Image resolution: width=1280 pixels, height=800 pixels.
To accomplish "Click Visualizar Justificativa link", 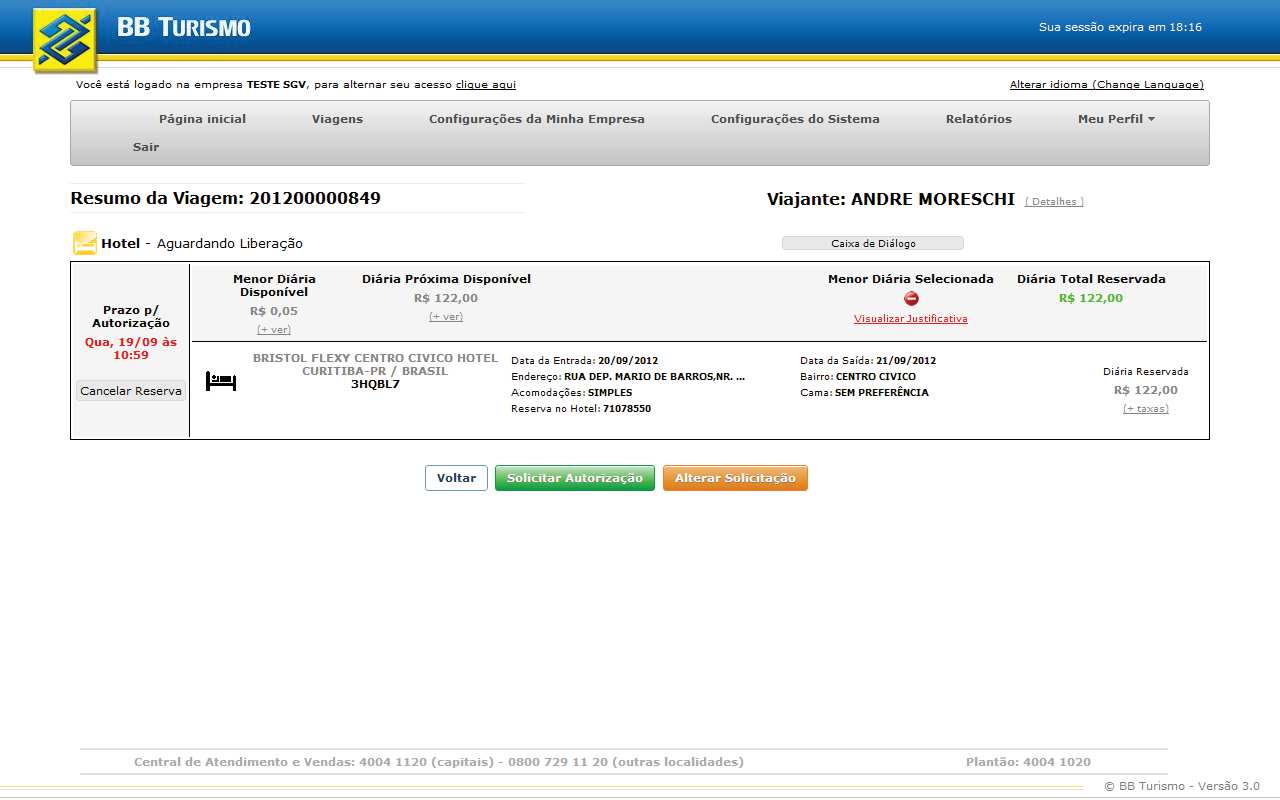I will pyautogui.click(x=911, y=319).
